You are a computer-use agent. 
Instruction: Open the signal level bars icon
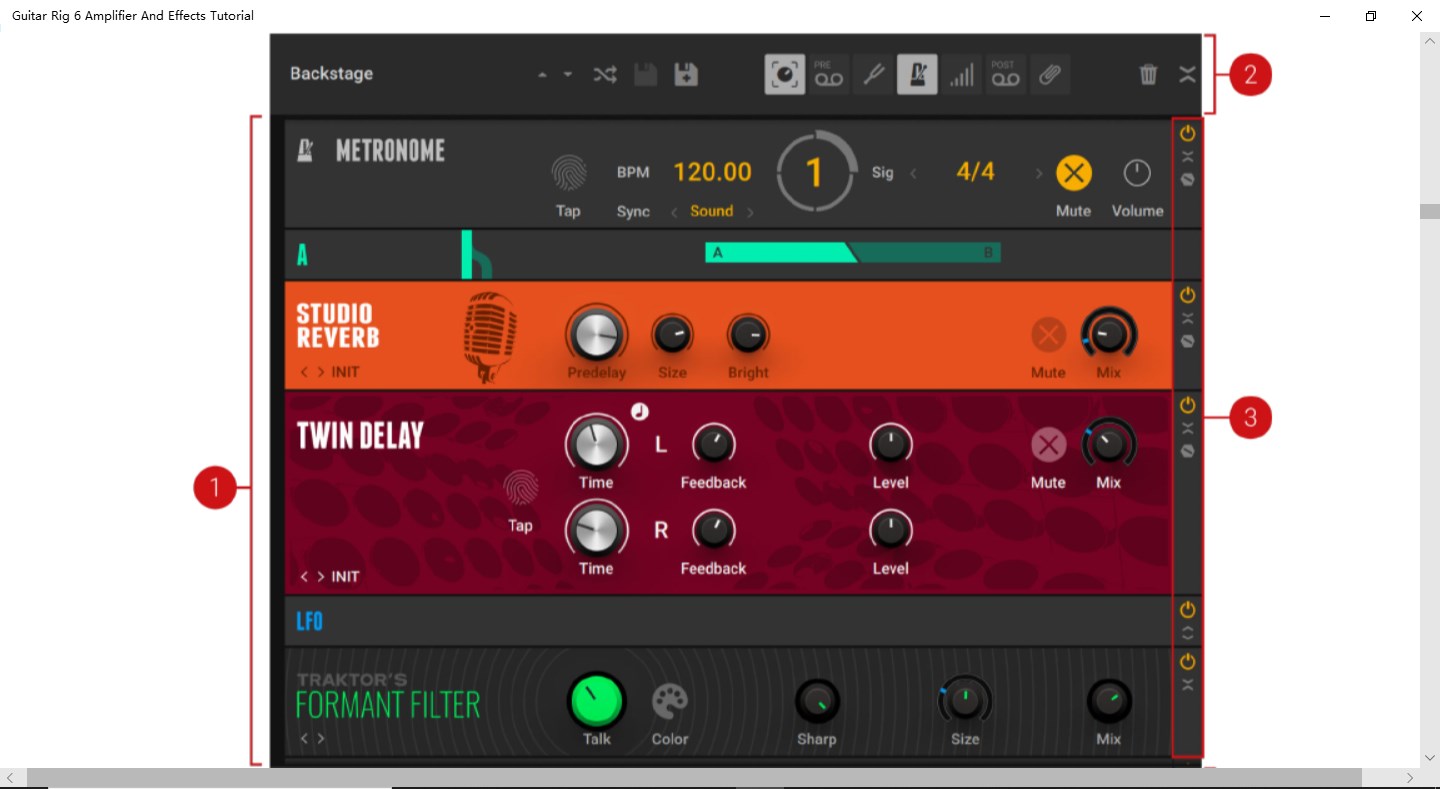(x=961, y=75)
